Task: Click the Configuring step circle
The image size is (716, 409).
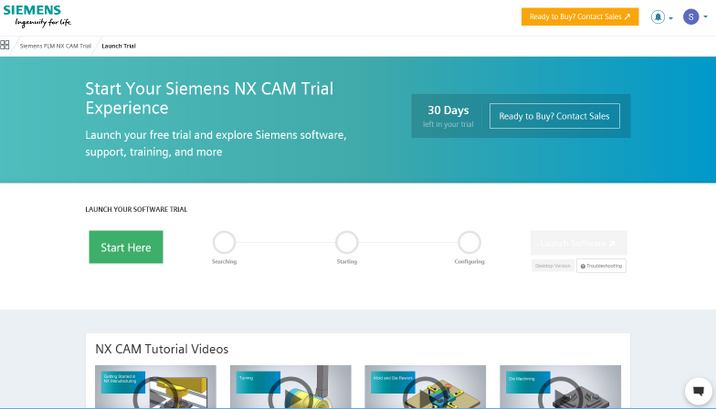Action: (469, 242)
